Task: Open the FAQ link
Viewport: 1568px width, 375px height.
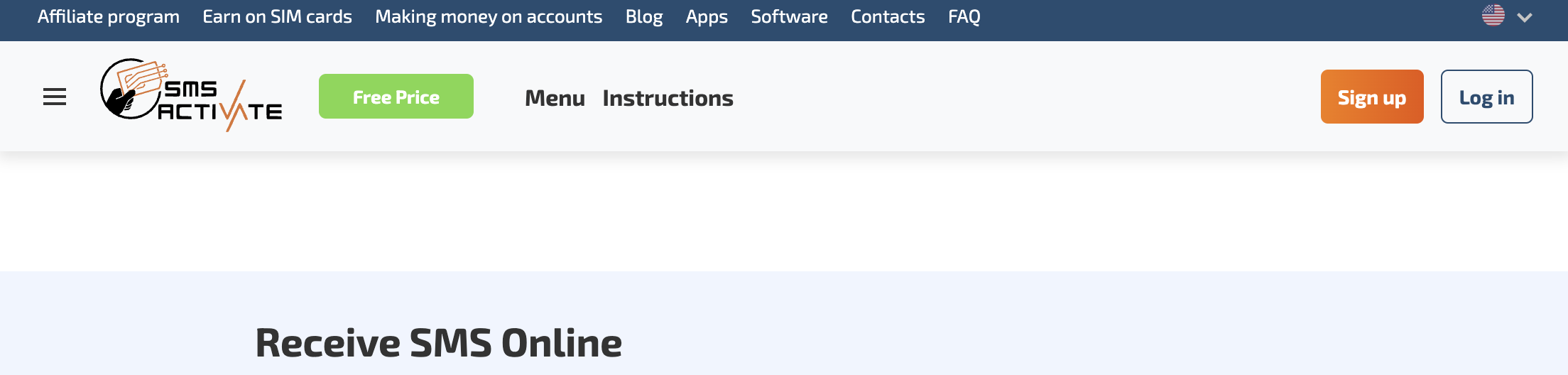Action: [964, 16]
